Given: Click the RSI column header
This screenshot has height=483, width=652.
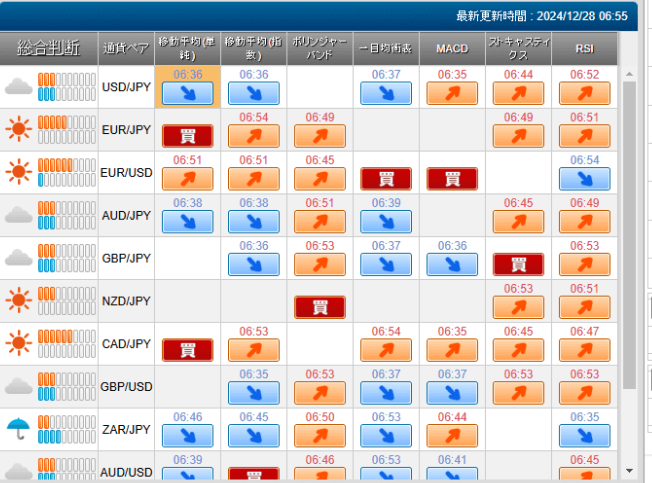Looking at the screenshot, I should tap(584, 48).
